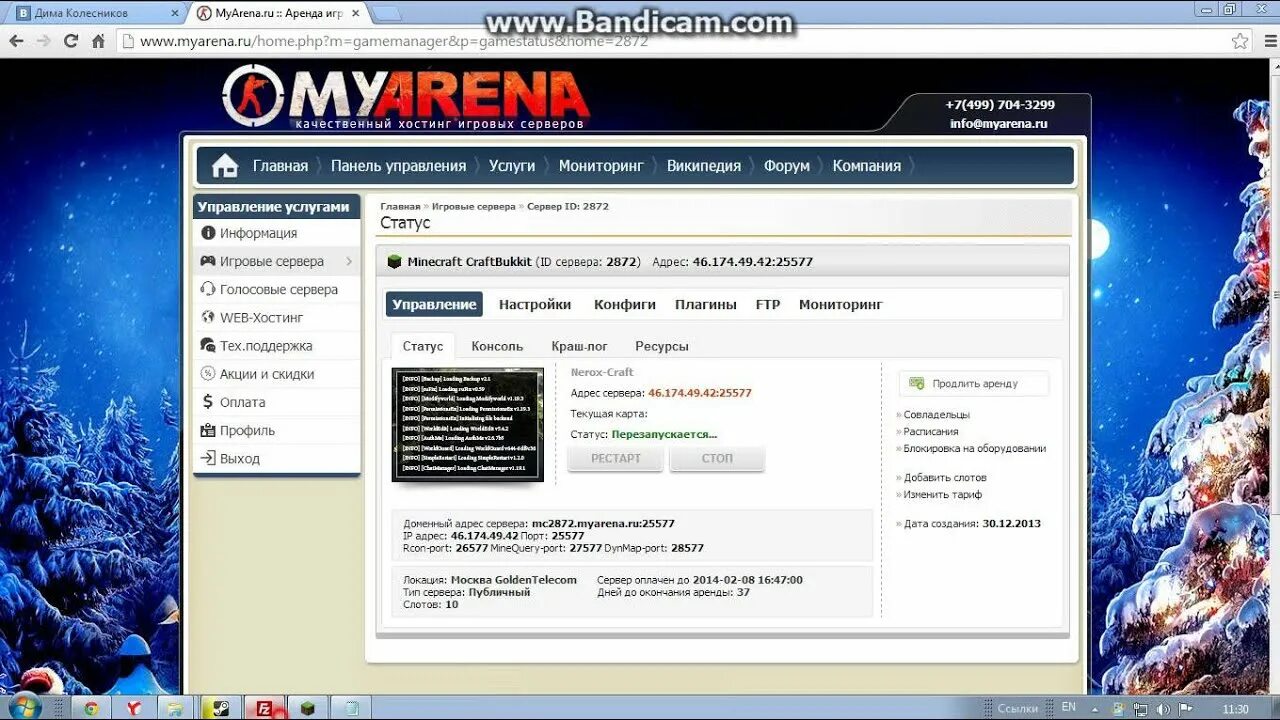Click the Minecraft block icon in server header
The image size is (1280, 720).
394,262
